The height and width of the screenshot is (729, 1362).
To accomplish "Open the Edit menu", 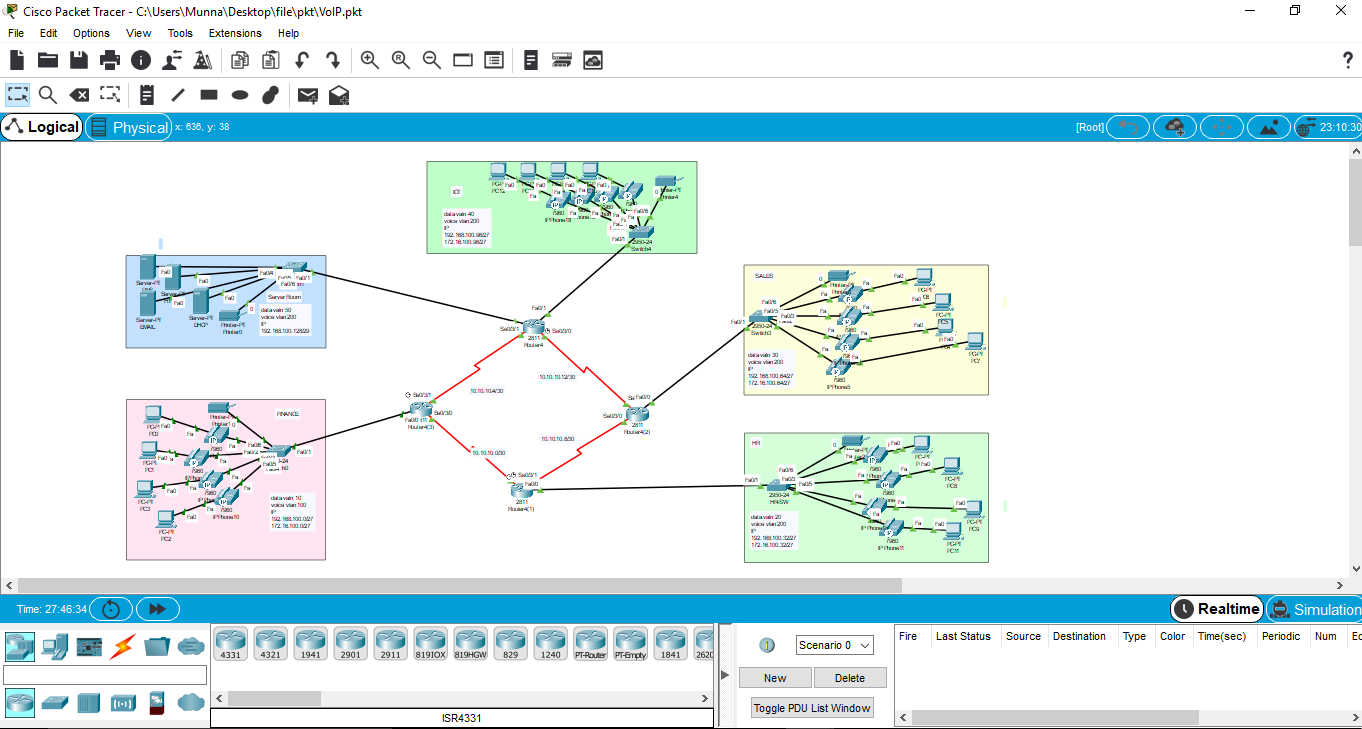I will (48, 33).
